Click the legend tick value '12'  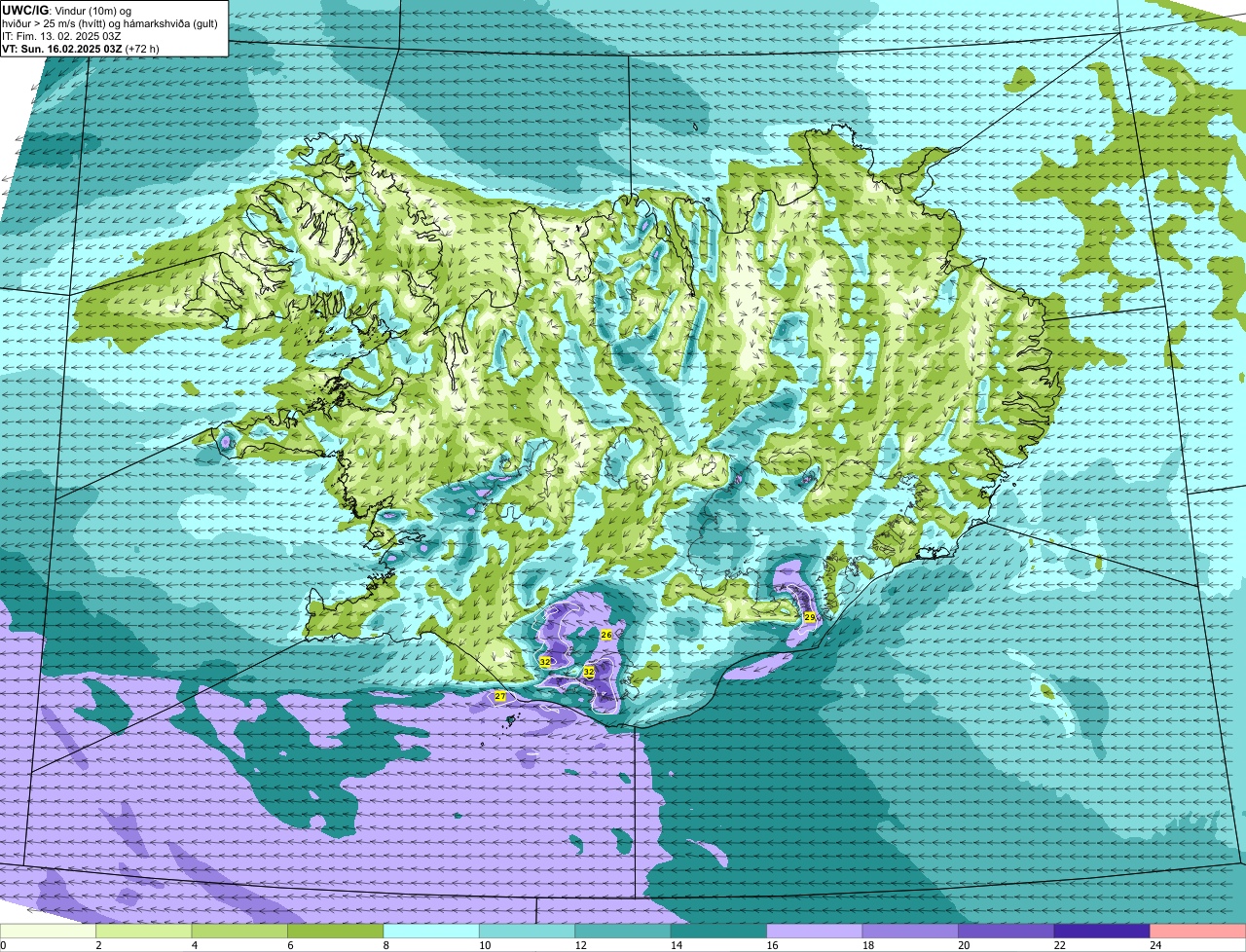pyautogui.click(x=579, y=945)
